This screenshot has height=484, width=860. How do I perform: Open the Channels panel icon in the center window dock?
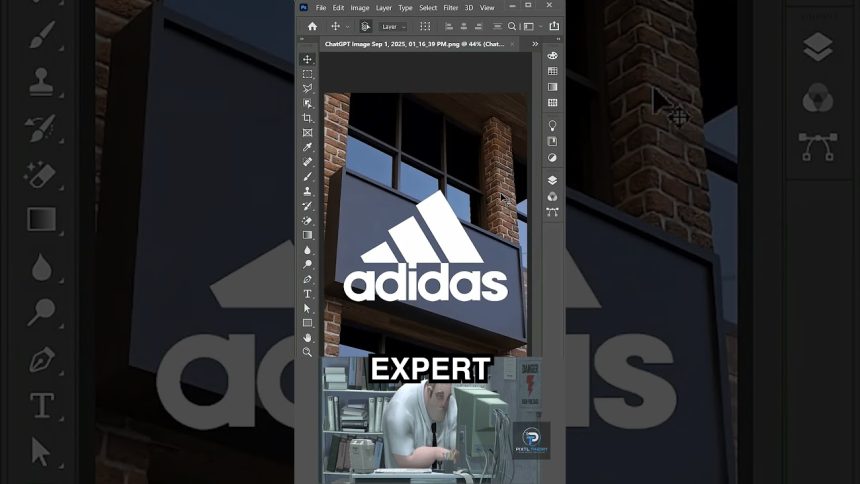click(x=552, y=196)
